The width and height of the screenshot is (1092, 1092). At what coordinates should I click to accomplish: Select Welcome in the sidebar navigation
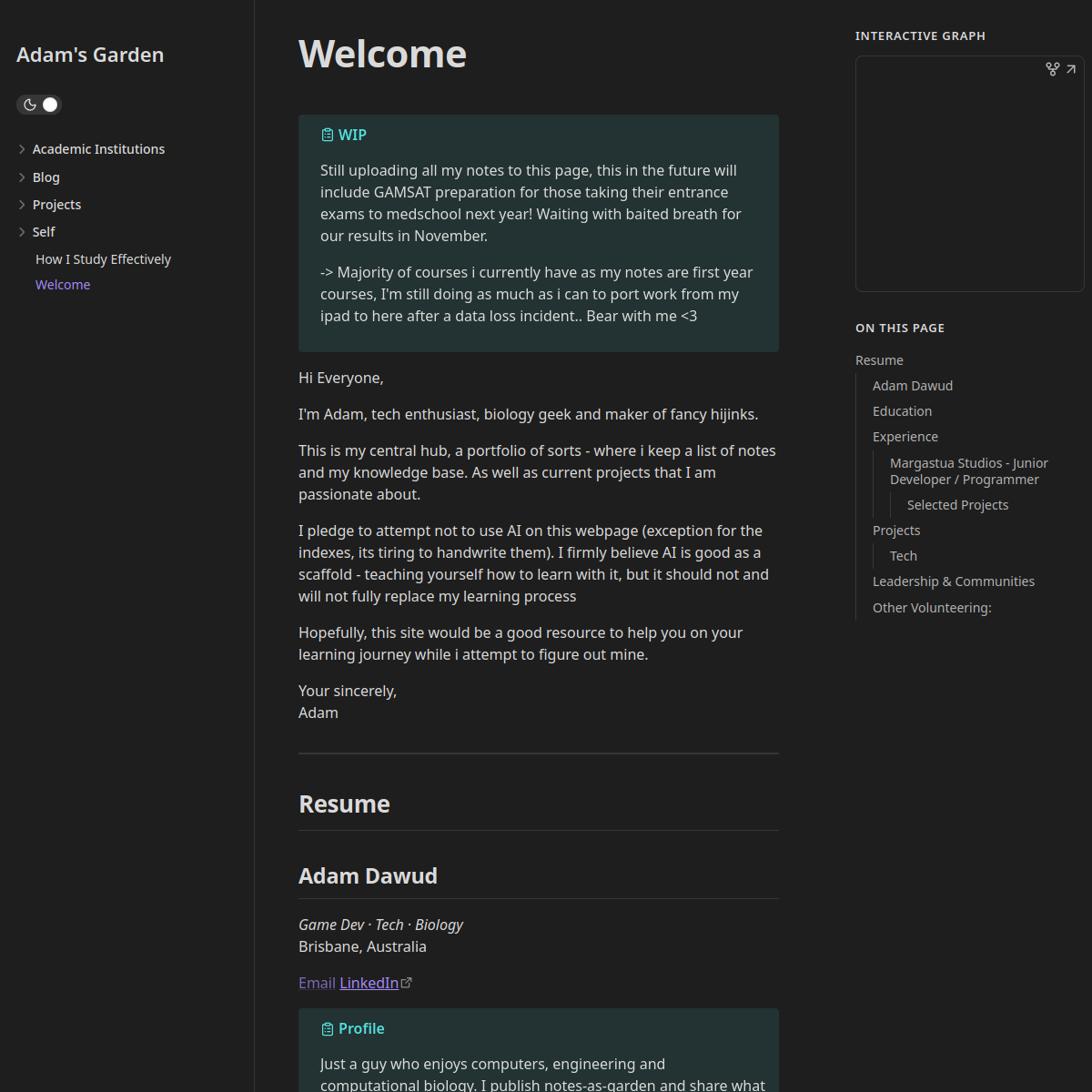click(x=62, y=285)
